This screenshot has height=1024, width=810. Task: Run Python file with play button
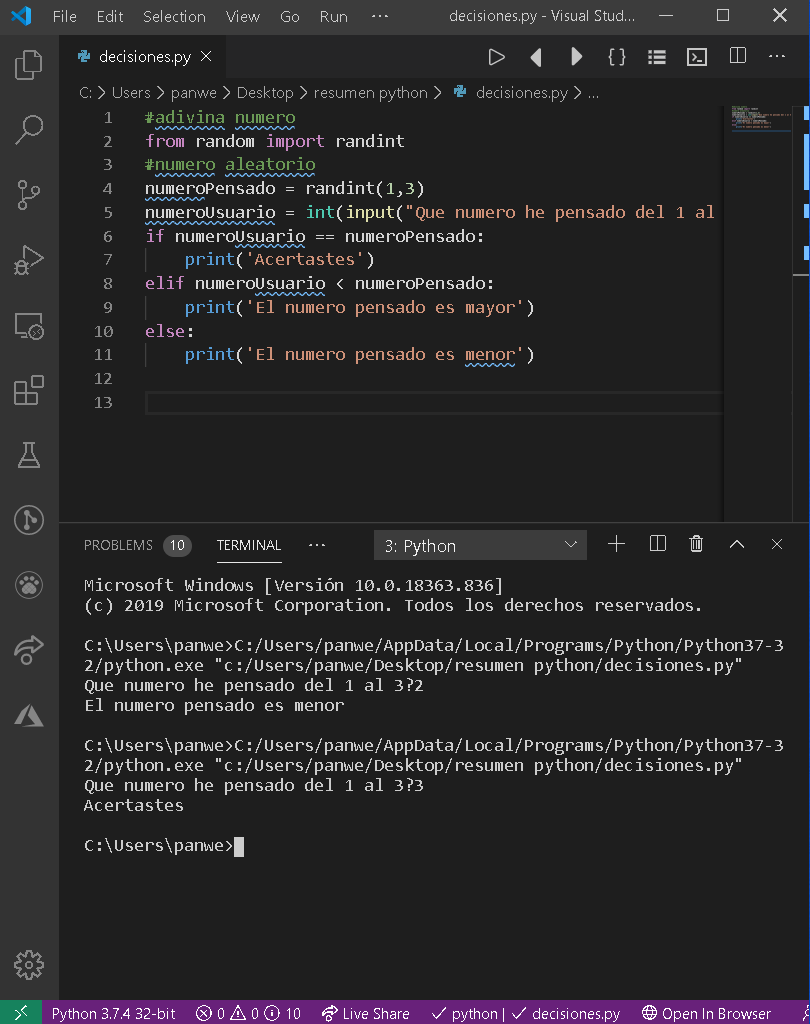[496, 57]
